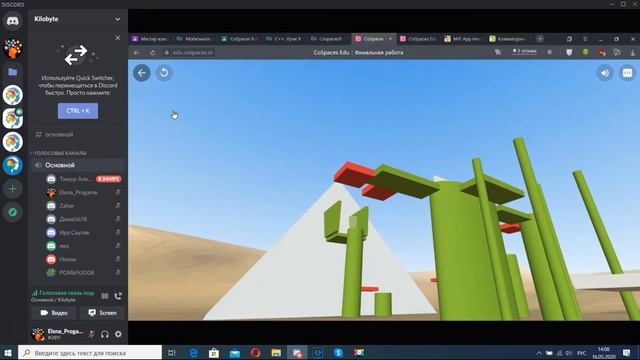Click the CoSpaces back arrow button
Viewport: 640px width, 360px height.
point(142,73)
